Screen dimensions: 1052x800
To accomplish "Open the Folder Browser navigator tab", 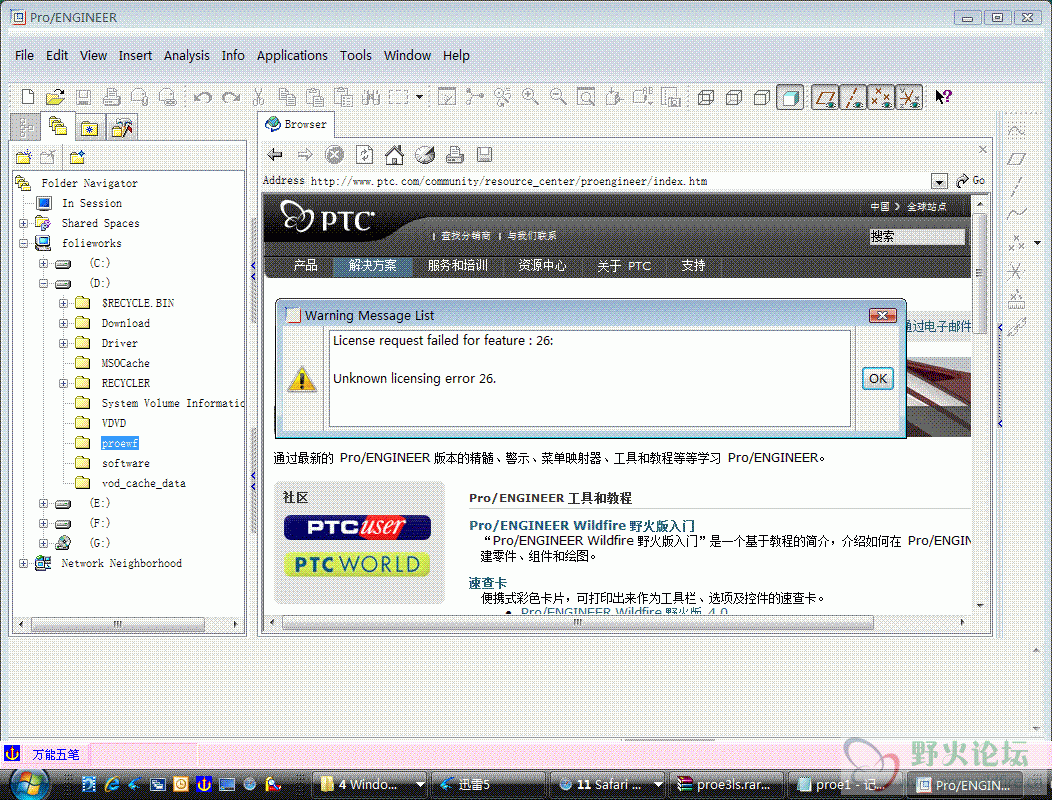I will point(58,126).
